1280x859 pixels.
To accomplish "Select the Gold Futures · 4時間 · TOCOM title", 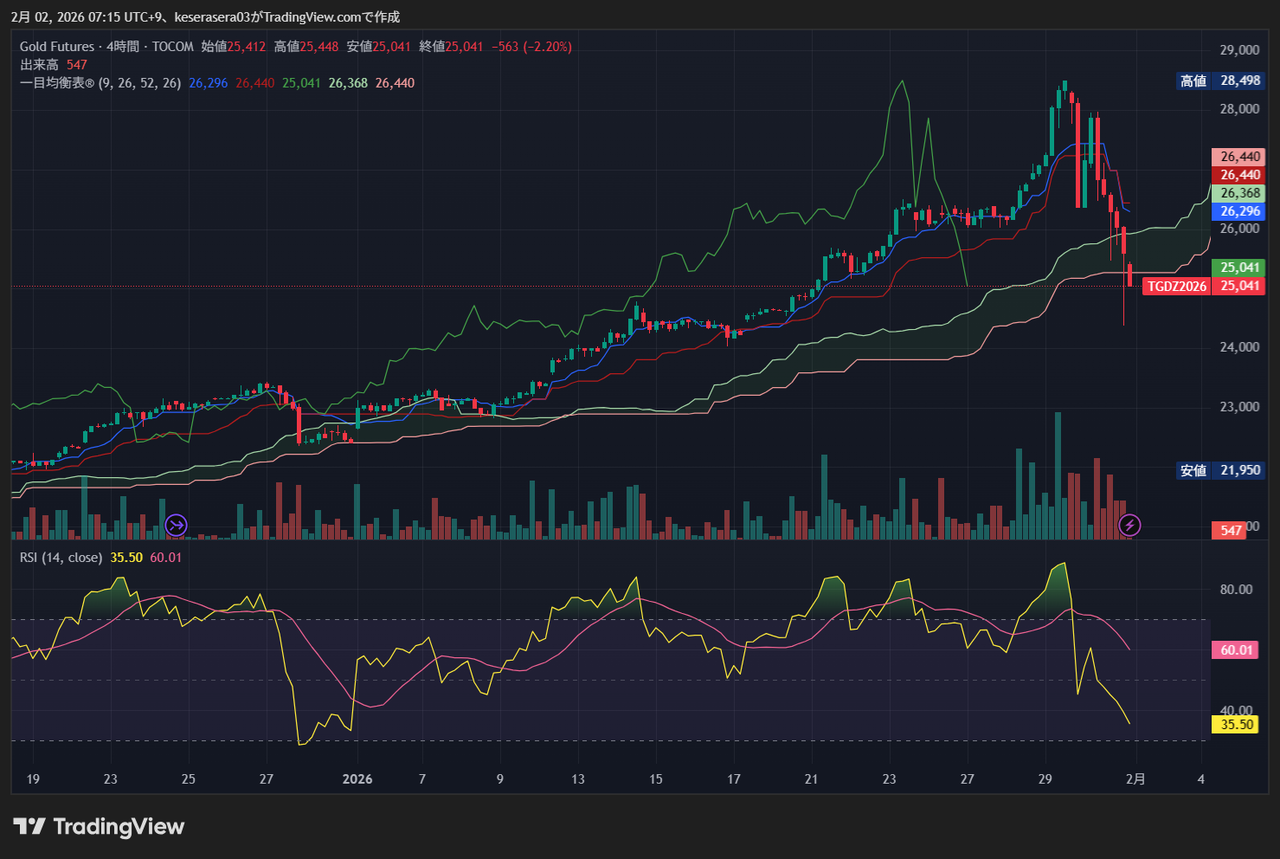I will pos(107,46).
